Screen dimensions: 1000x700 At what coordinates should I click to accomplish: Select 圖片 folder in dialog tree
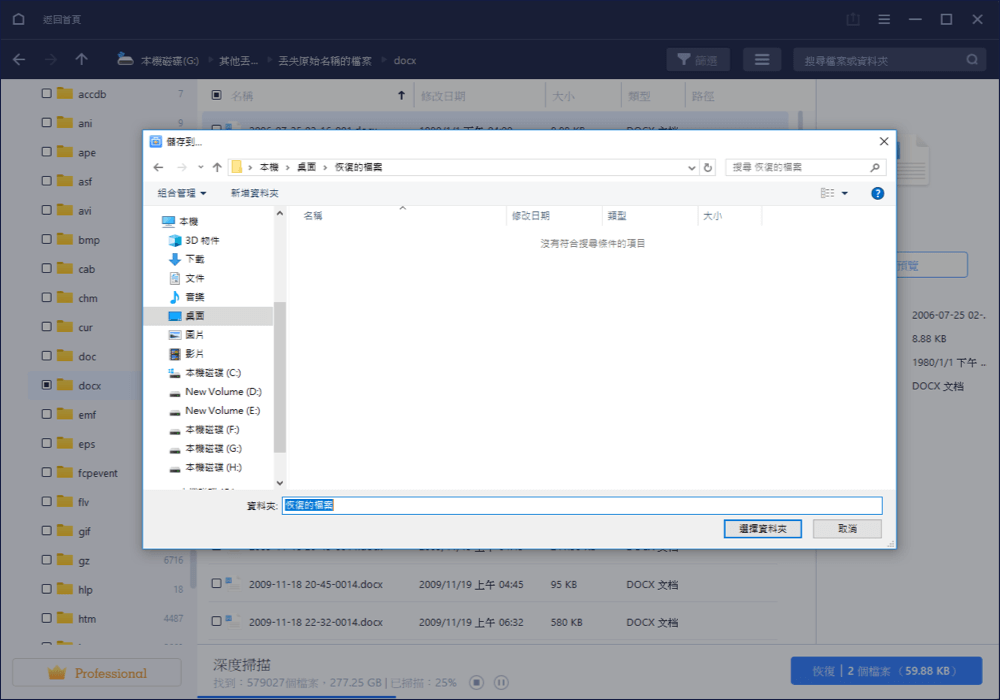click(195, 335)
